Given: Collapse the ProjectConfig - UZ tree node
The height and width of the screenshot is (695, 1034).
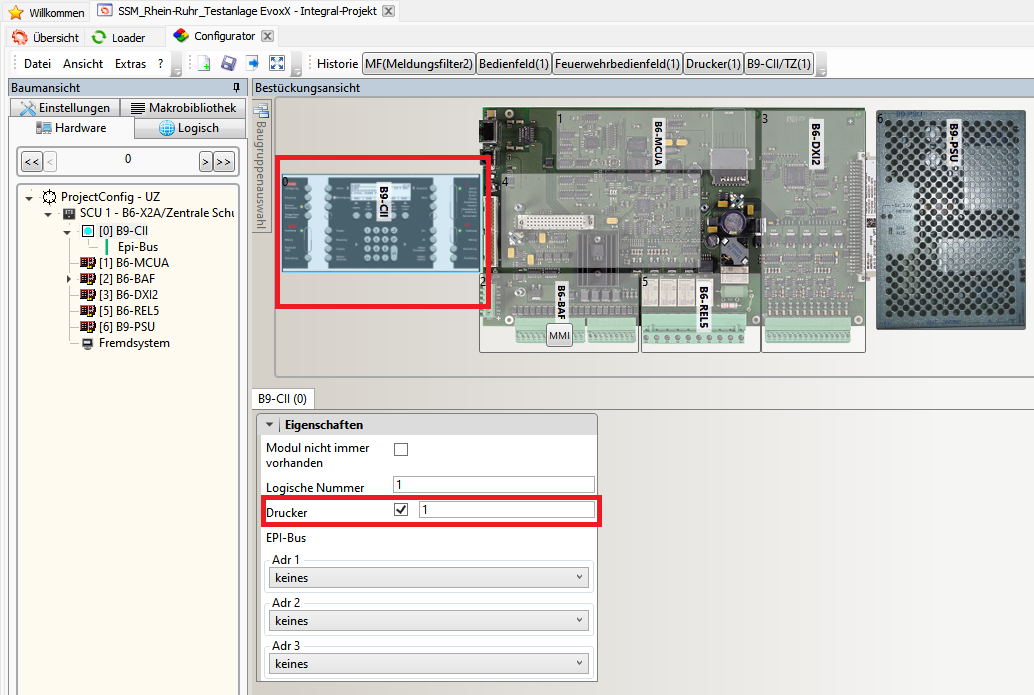Looking at the screenshot, I should (x=29, y=197).
